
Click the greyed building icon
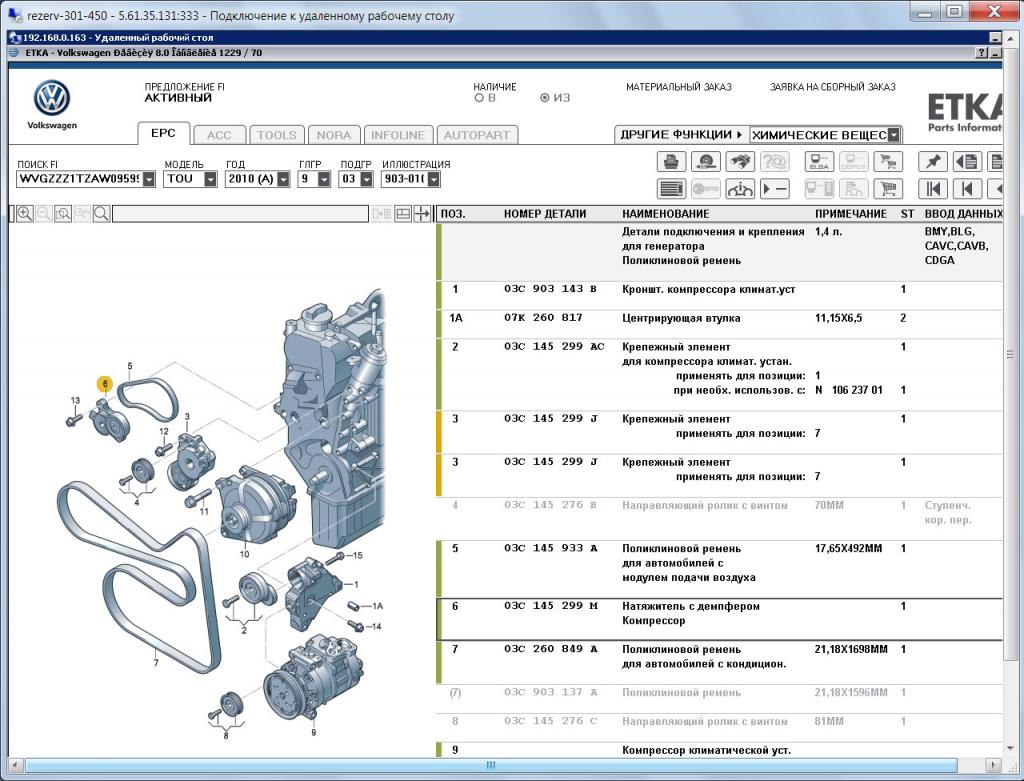coord(853,189)
